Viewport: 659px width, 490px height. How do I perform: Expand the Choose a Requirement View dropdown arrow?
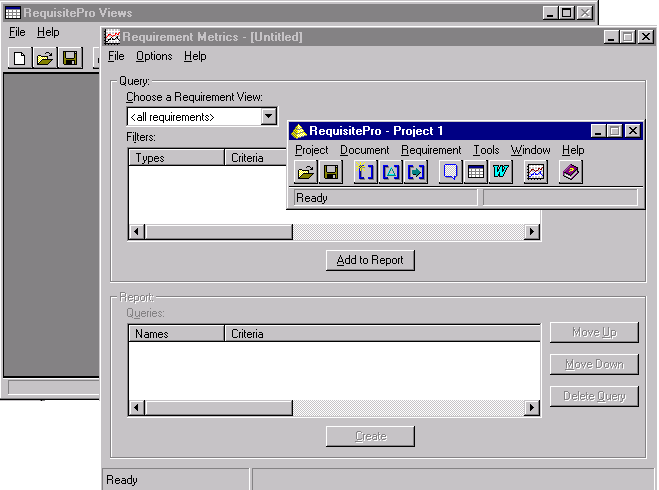coord(269,116)
